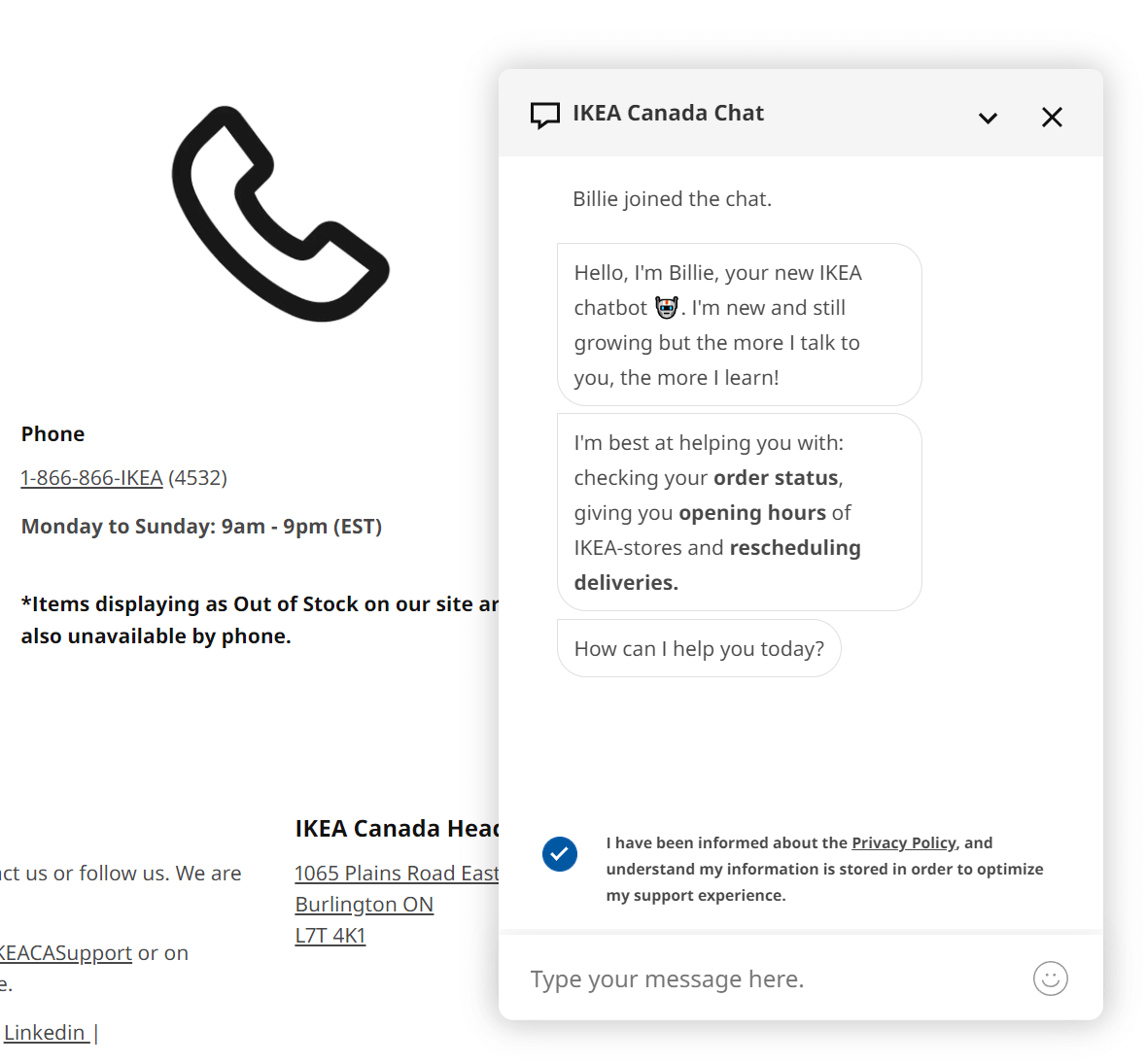Click the robot emoji in Billie's greeting

point(666,307)
